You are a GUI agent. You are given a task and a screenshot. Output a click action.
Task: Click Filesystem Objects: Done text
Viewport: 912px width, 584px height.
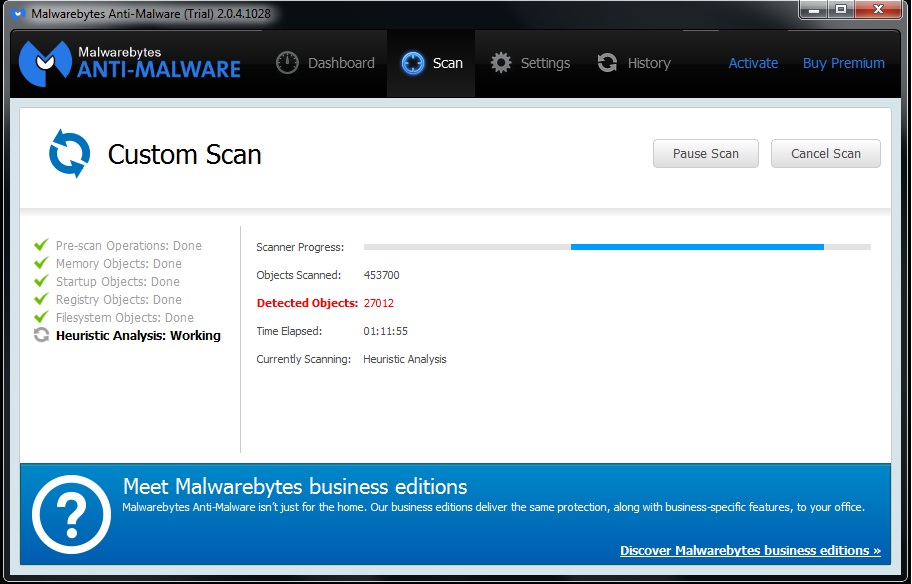click(x=124, y=318)
